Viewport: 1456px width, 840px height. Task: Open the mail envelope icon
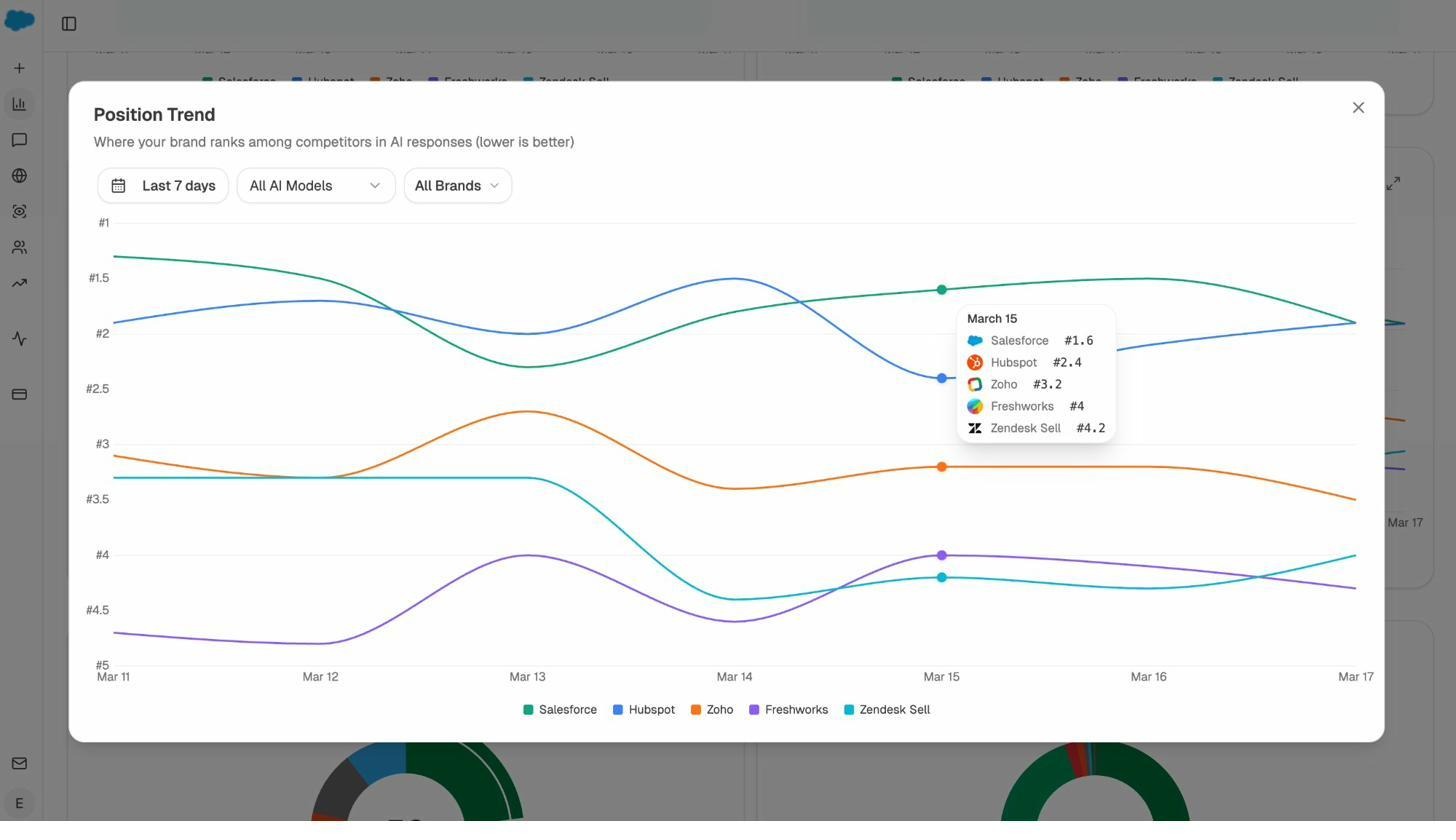pos(19,763)
